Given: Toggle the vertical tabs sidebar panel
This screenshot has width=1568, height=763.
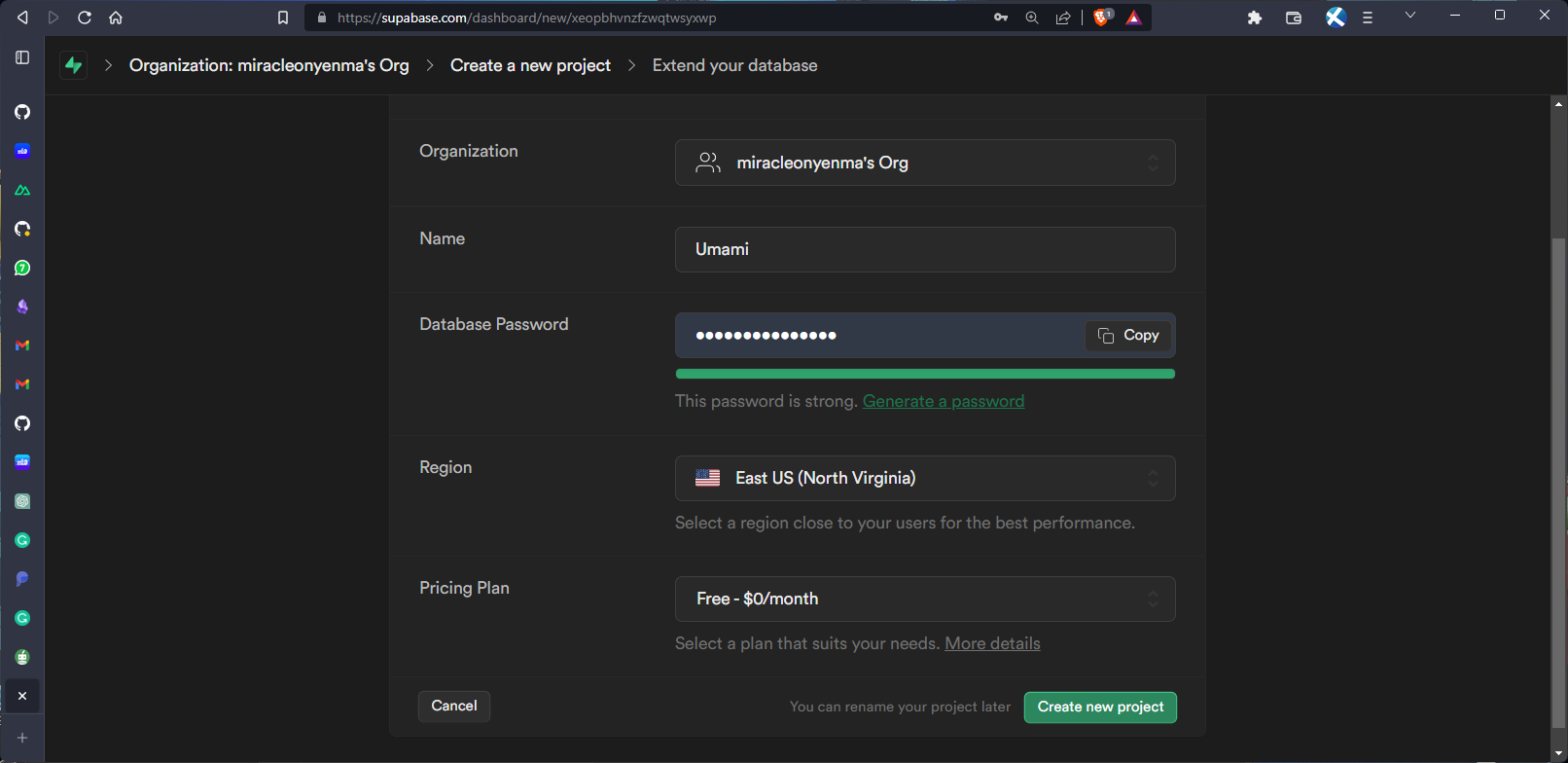Looking at the screenshot, I should [x=22, y=57].
